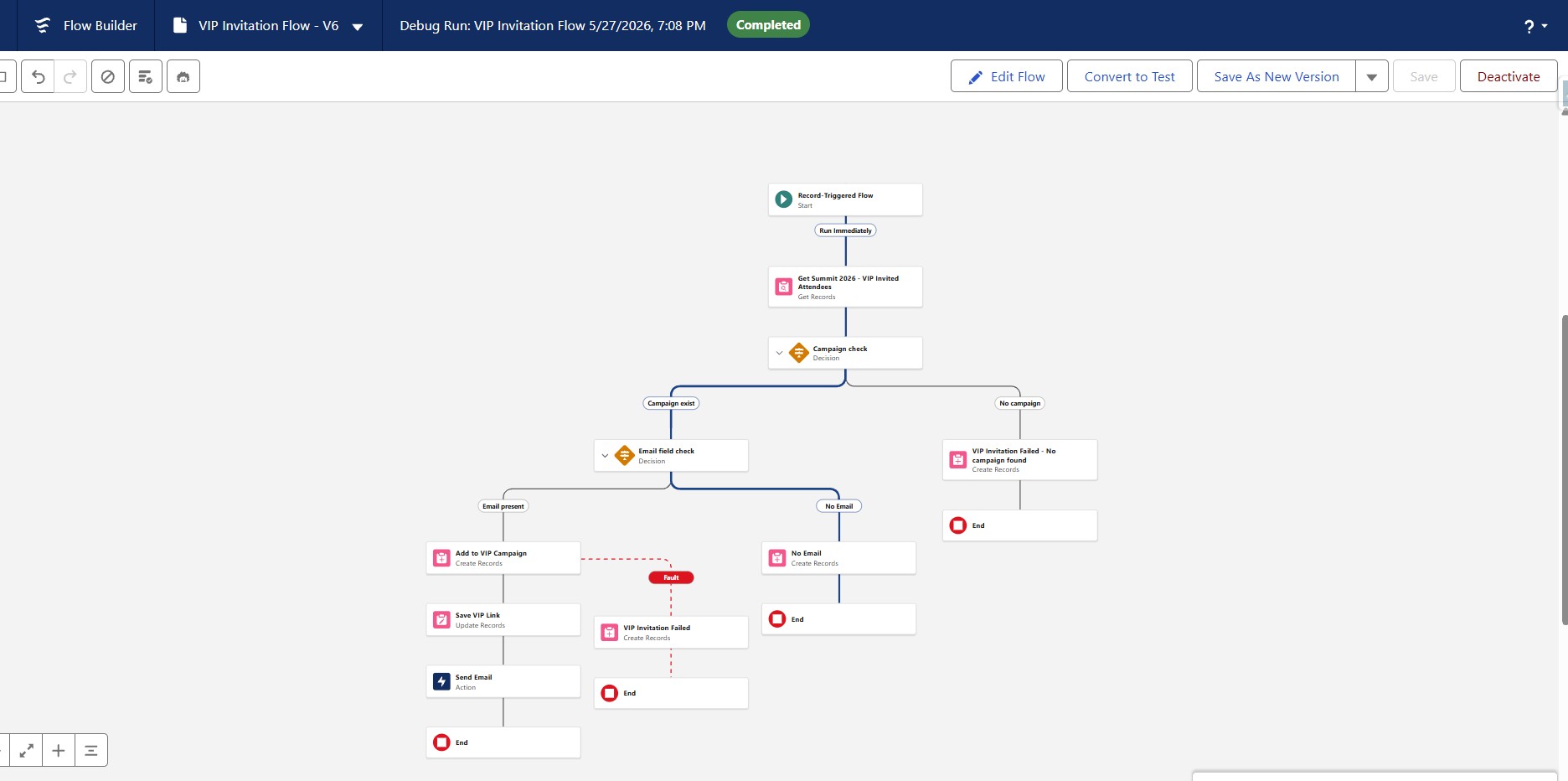Click the Deactivate button
This screenshot has width=1568, height=781.
[x=1509, y=76]
